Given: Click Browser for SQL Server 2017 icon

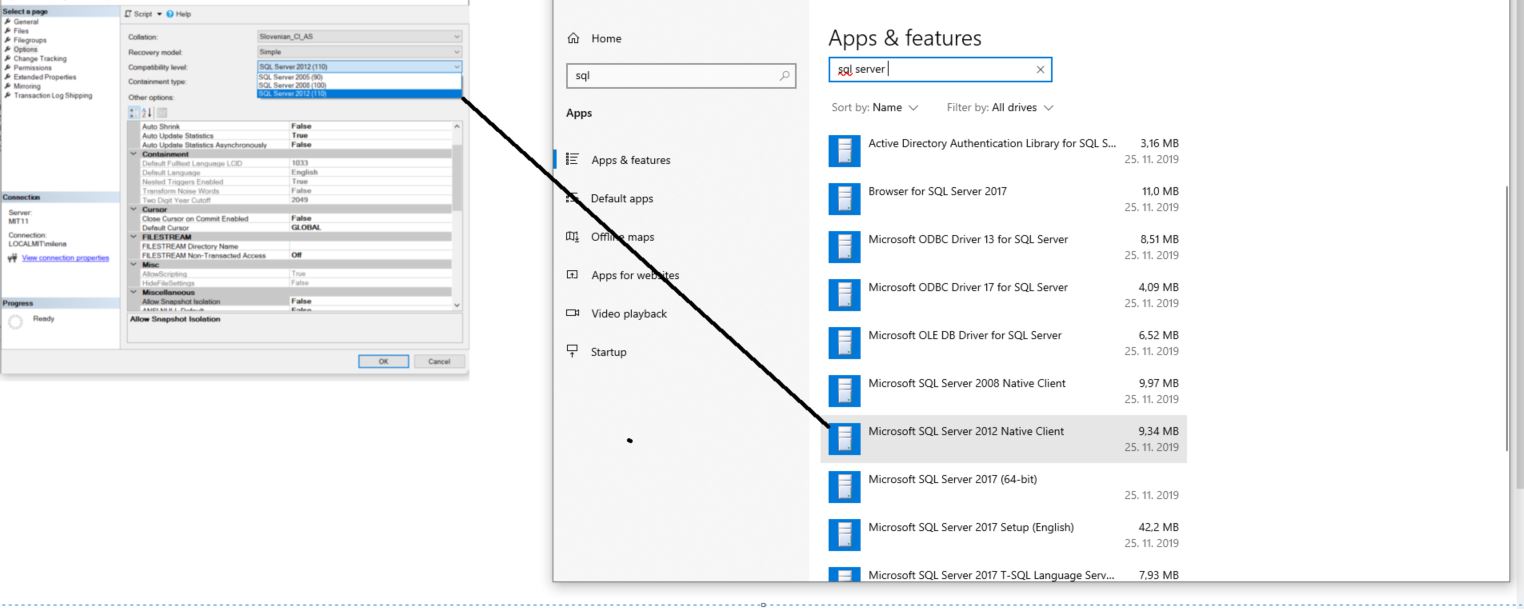Looking at the screenshot, I should (x=844, y=199).
